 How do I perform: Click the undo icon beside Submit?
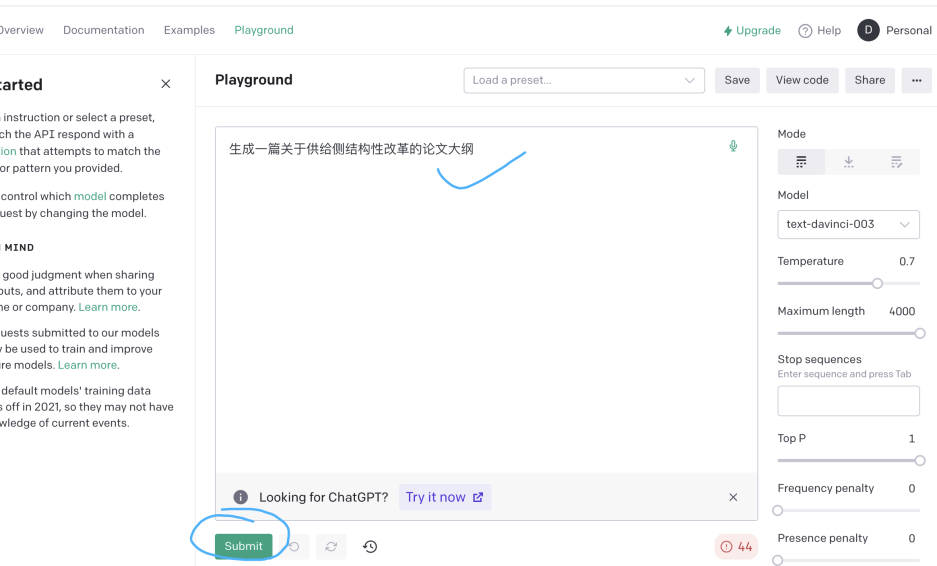tap(294, 547)
